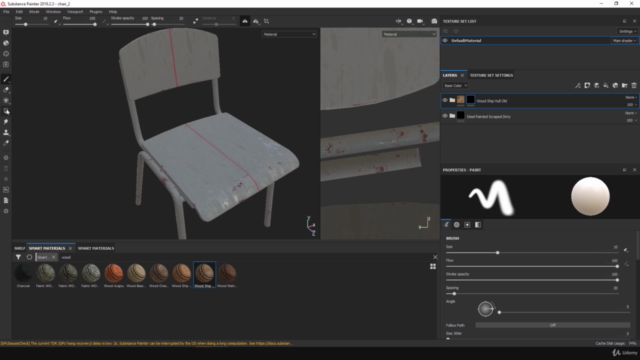Hide the Wood Ship Hull Old layer
The height and width of the screenshot is (360, 640).
[445, 100]
